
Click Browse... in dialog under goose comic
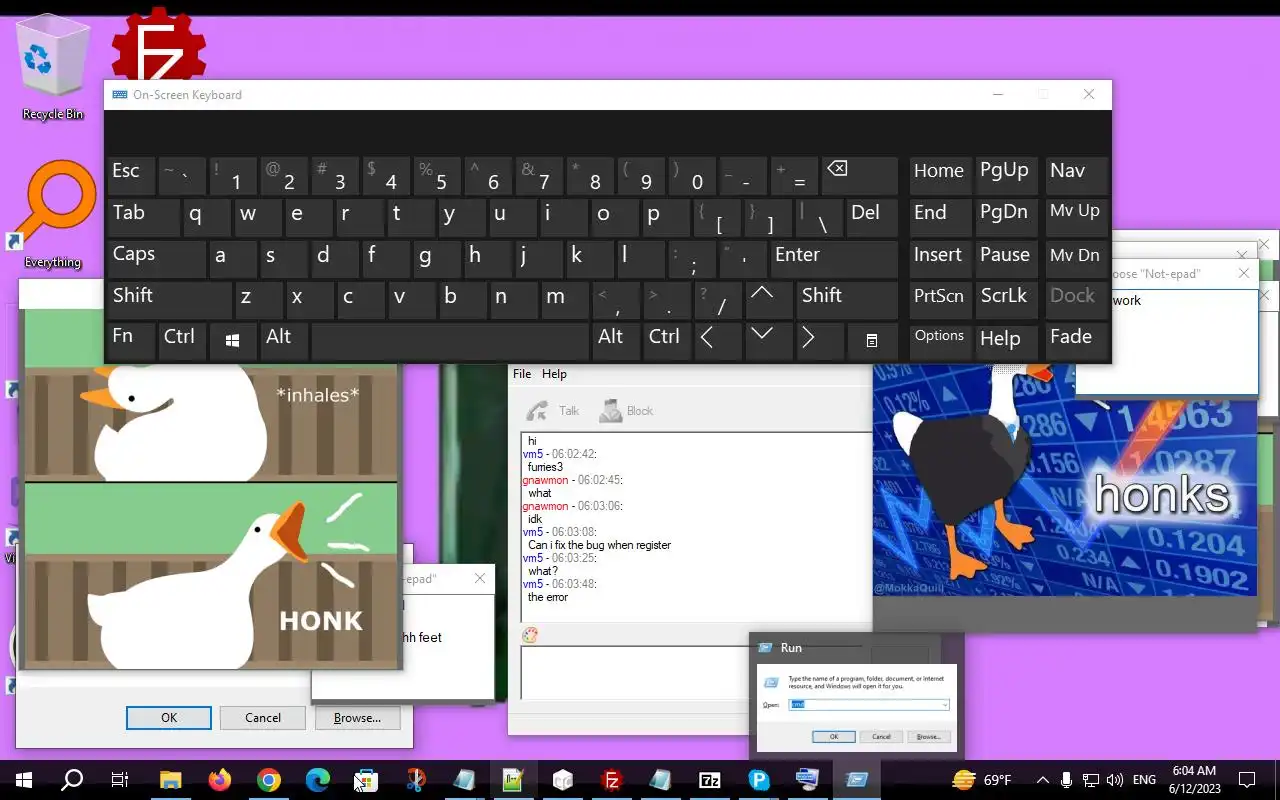[357, 717]
